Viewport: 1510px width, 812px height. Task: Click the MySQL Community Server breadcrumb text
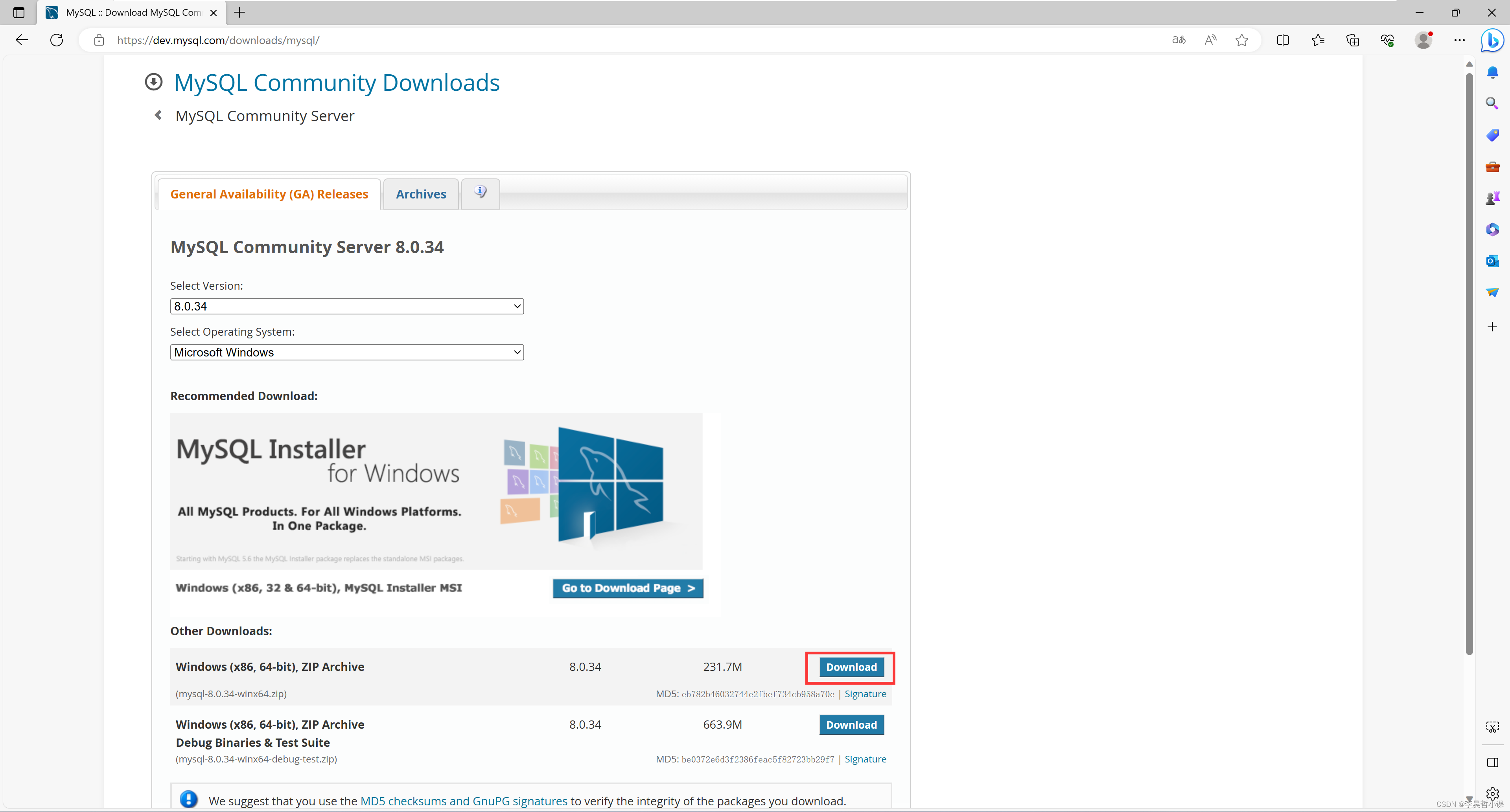coord(264,116)
